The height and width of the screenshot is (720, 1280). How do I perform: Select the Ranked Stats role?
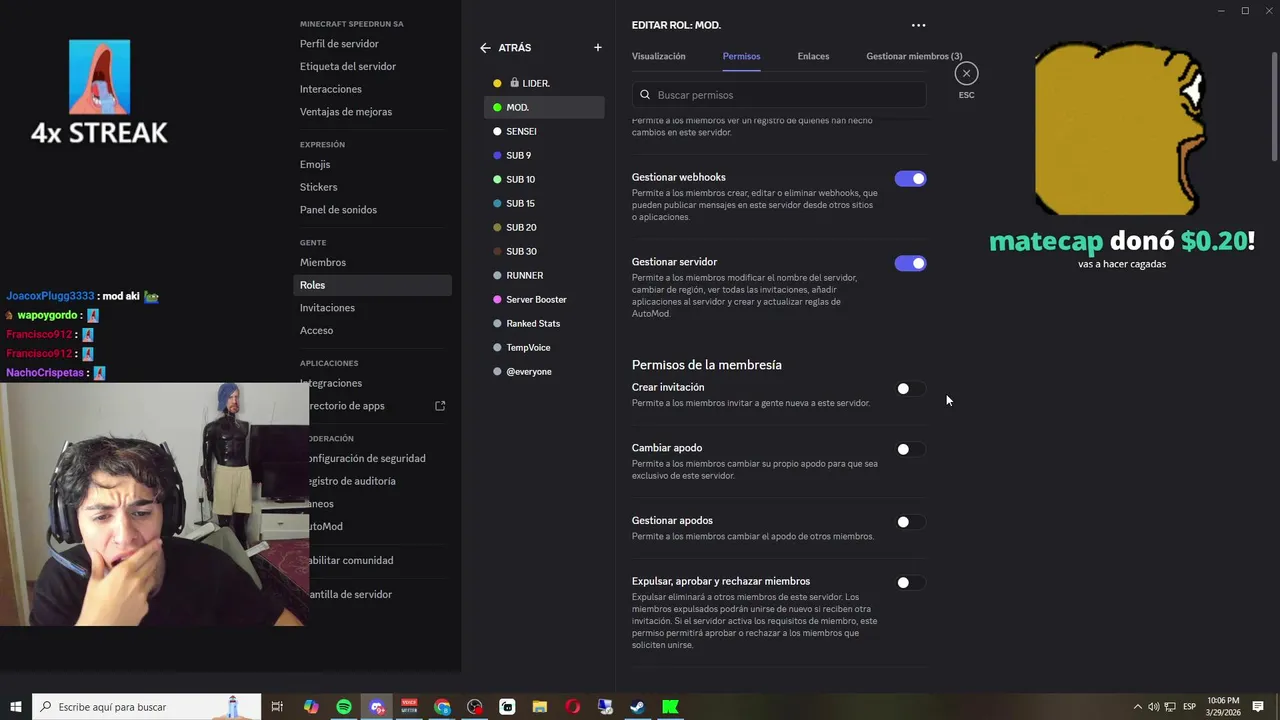[x=544, y=323]
